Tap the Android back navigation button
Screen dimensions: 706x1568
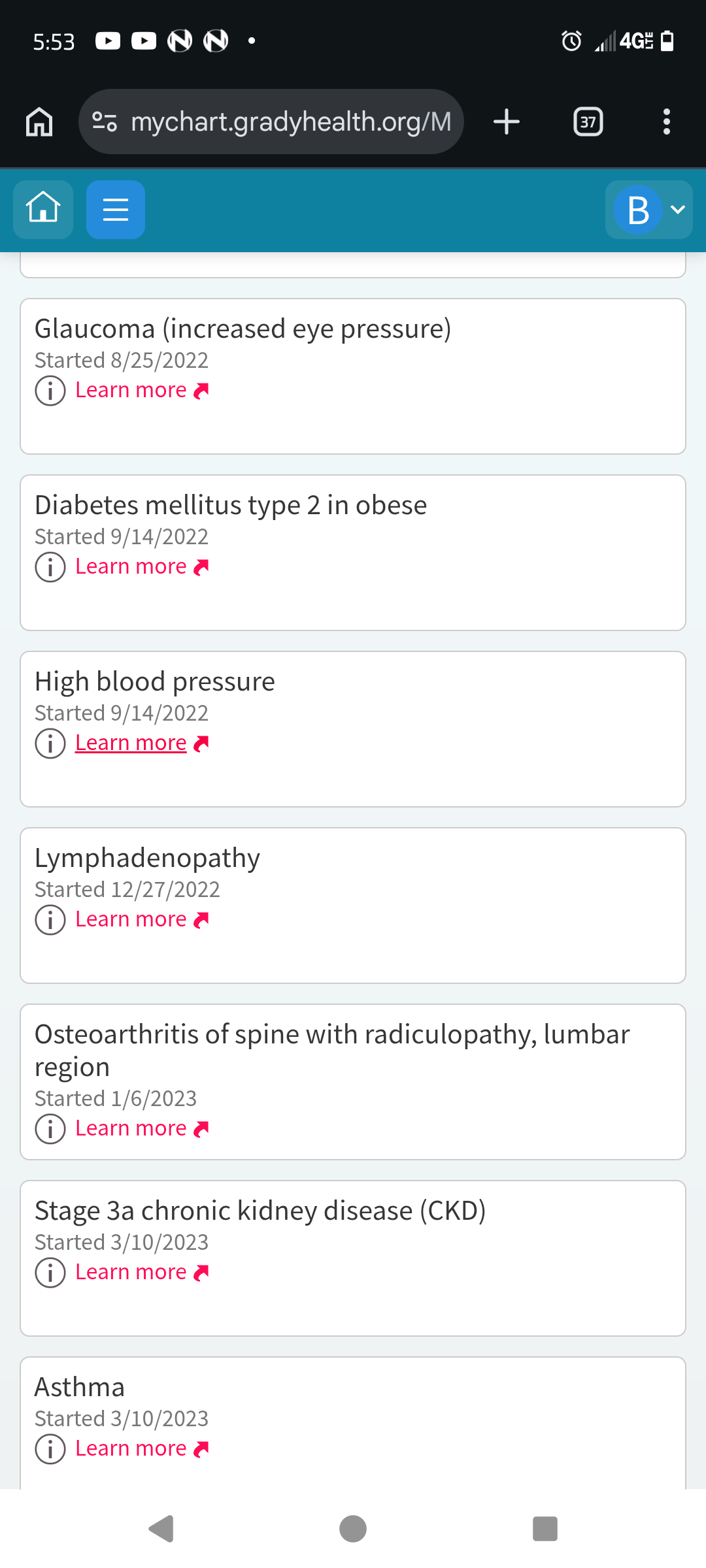tap(161, 1529)
